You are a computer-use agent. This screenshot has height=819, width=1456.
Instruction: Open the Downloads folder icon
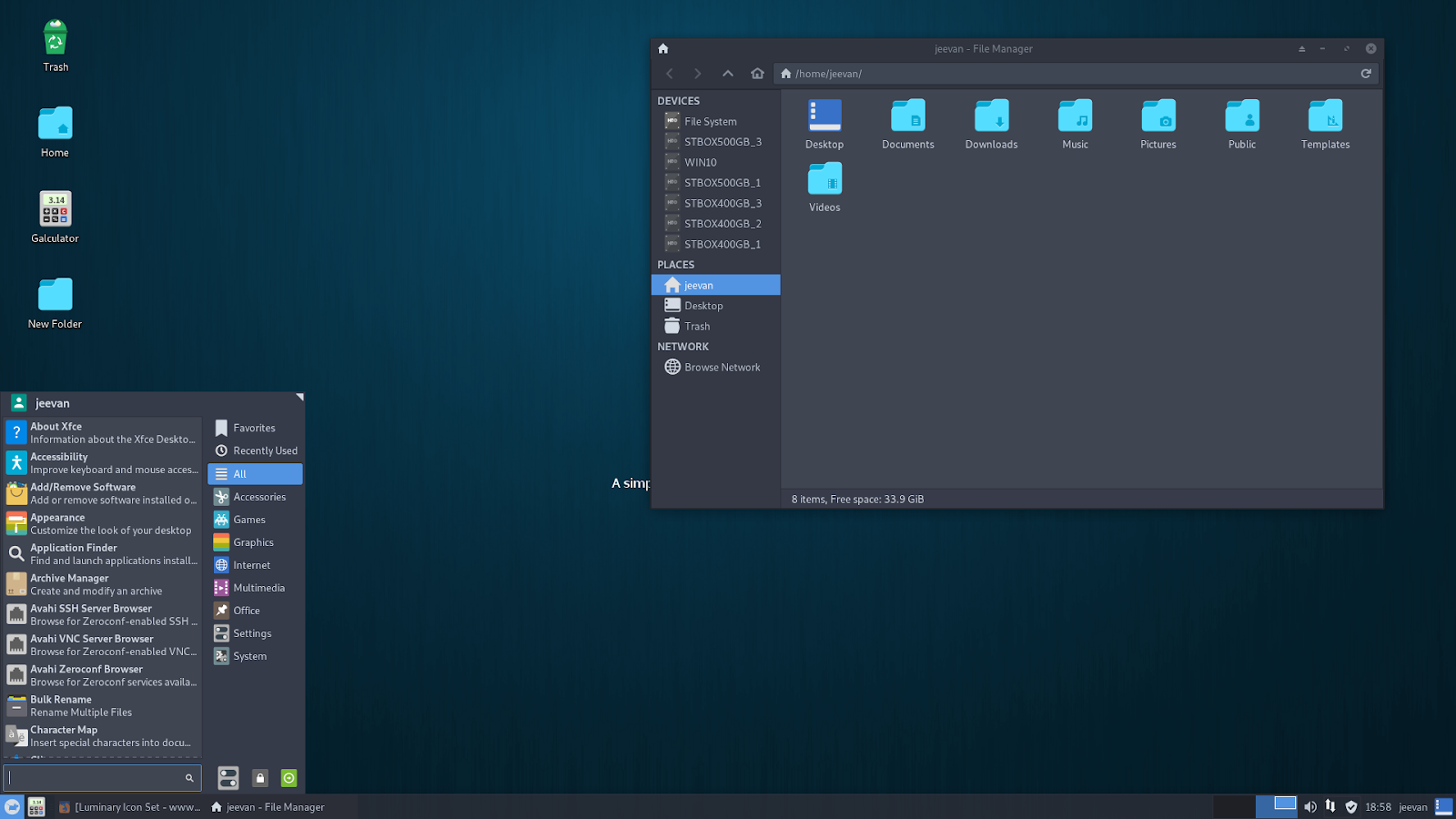pos(992,125)
